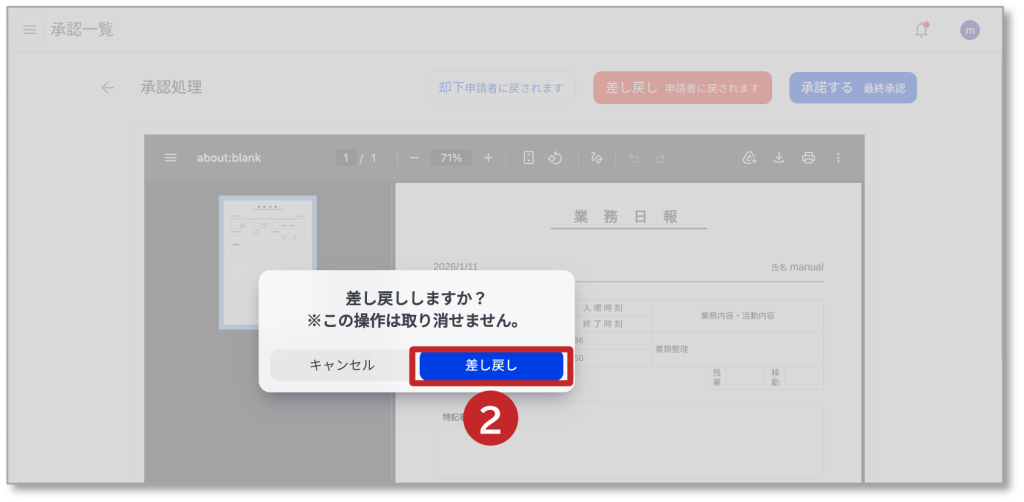Toggle the PDF viewer sidebar menu
1024x502 pixels.
(x=170, y=158)
